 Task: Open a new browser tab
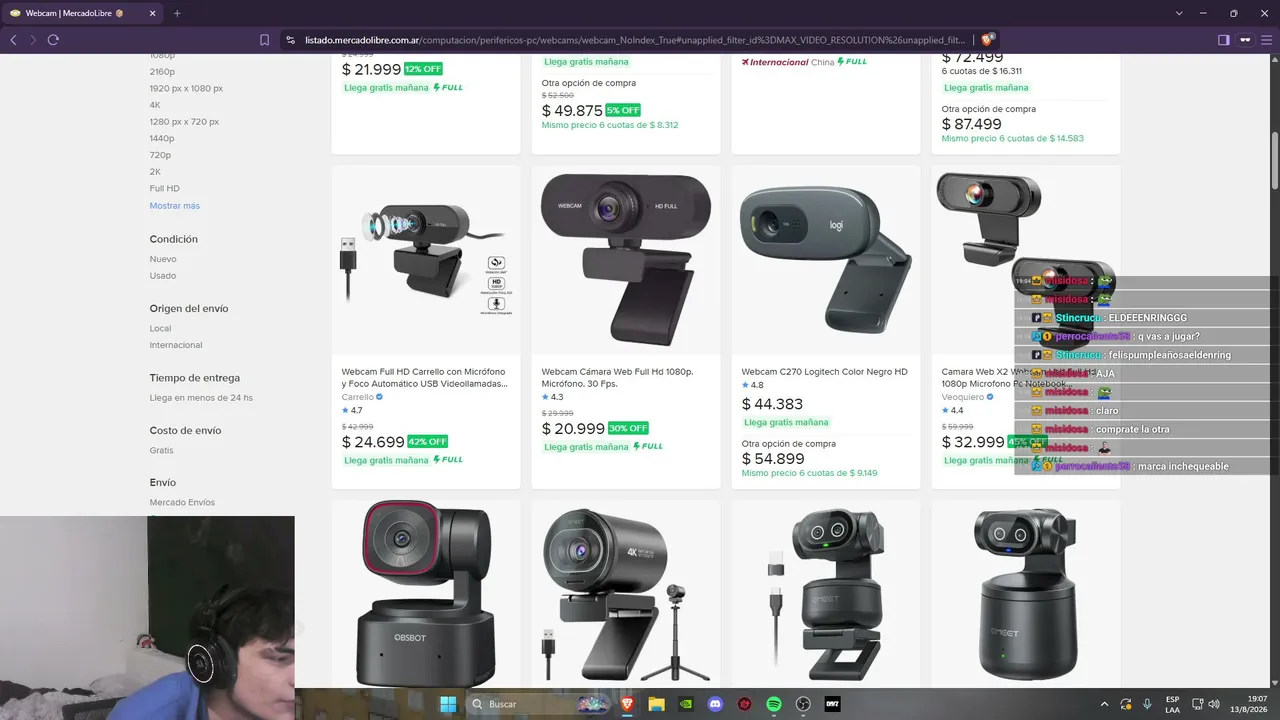177,13
